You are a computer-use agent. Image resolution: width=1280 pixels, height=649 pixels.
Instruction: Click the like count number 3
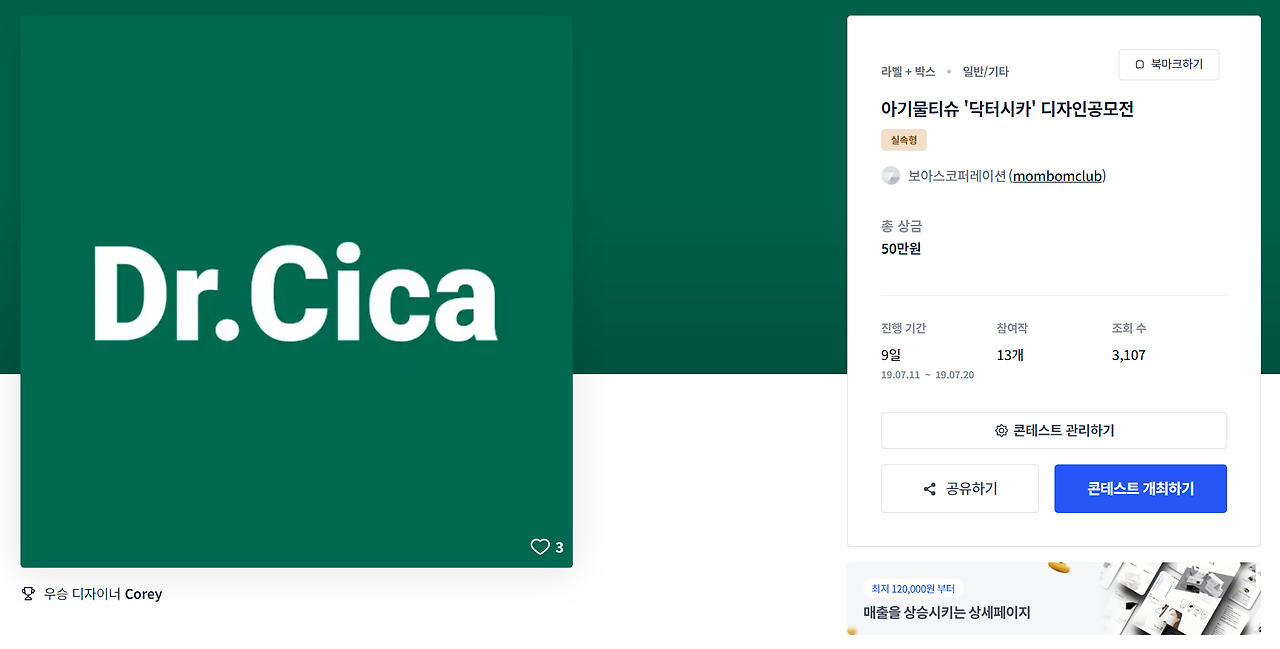(x=559, y=548)
